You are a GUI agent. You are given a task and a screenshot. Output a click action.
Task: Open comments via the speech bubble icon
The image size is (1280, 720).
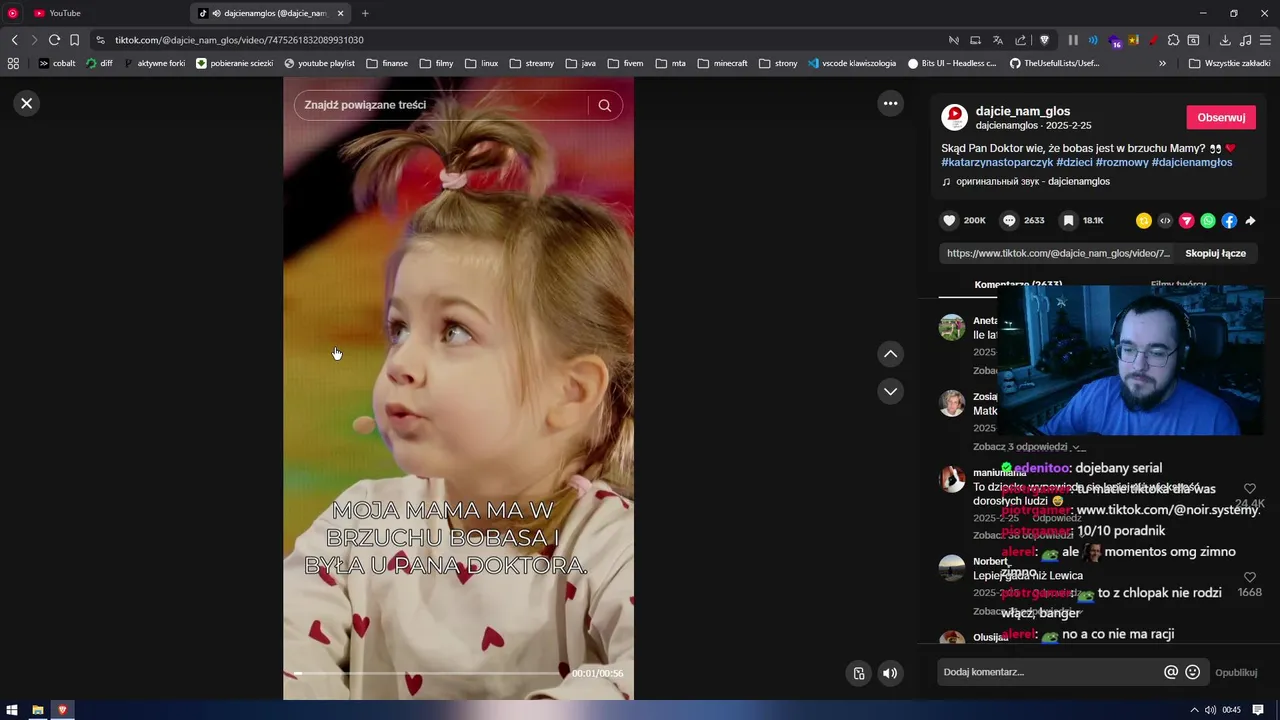1009,220
